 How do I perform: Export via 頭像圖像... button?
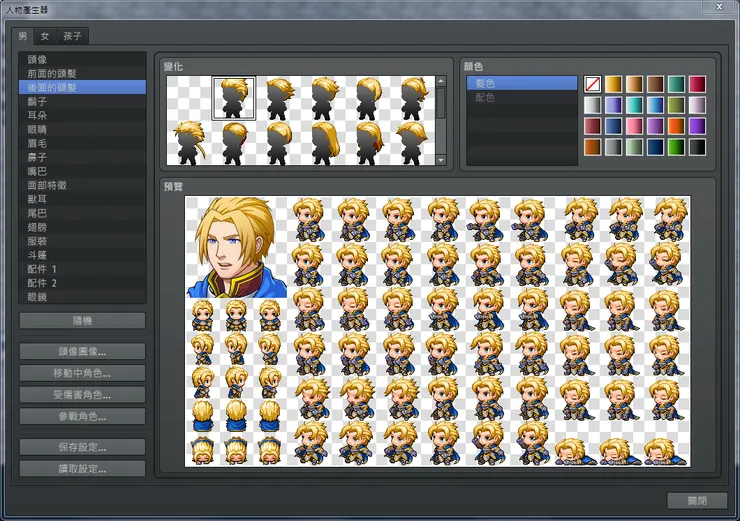coord(82,352)
